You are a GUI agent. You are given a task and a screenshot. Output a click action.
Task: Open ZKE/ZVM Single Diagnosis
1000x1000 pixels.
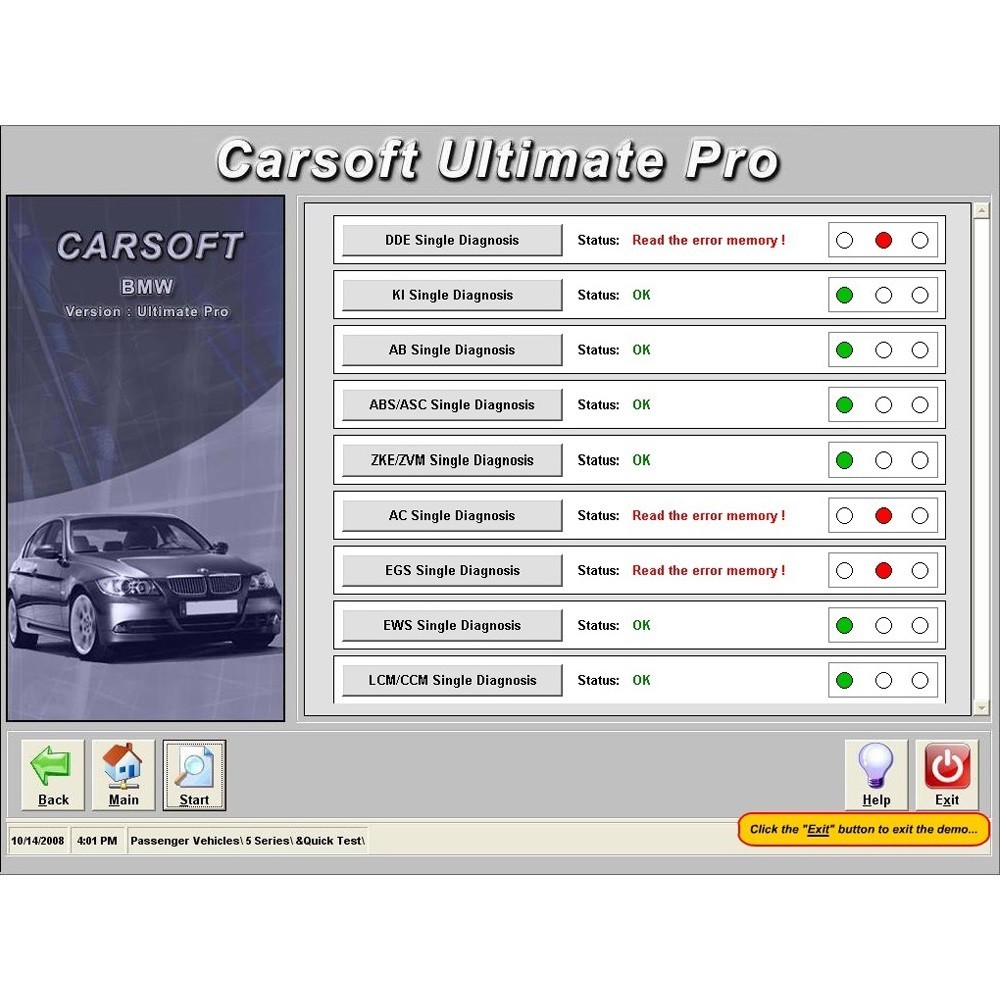click(452, 460)
